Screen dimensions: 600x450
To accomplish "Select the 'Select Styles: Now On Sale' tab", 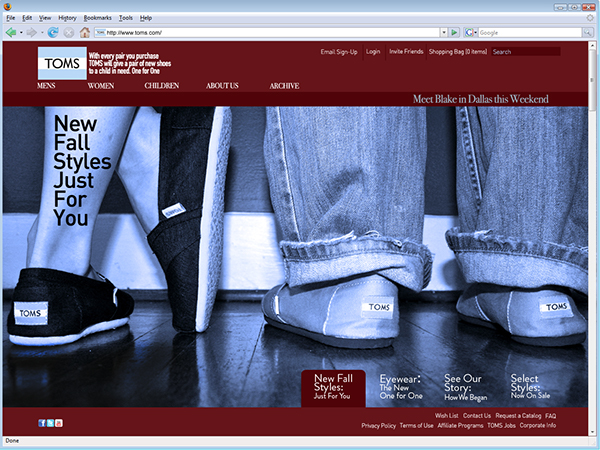I will (x=530, y=386).
